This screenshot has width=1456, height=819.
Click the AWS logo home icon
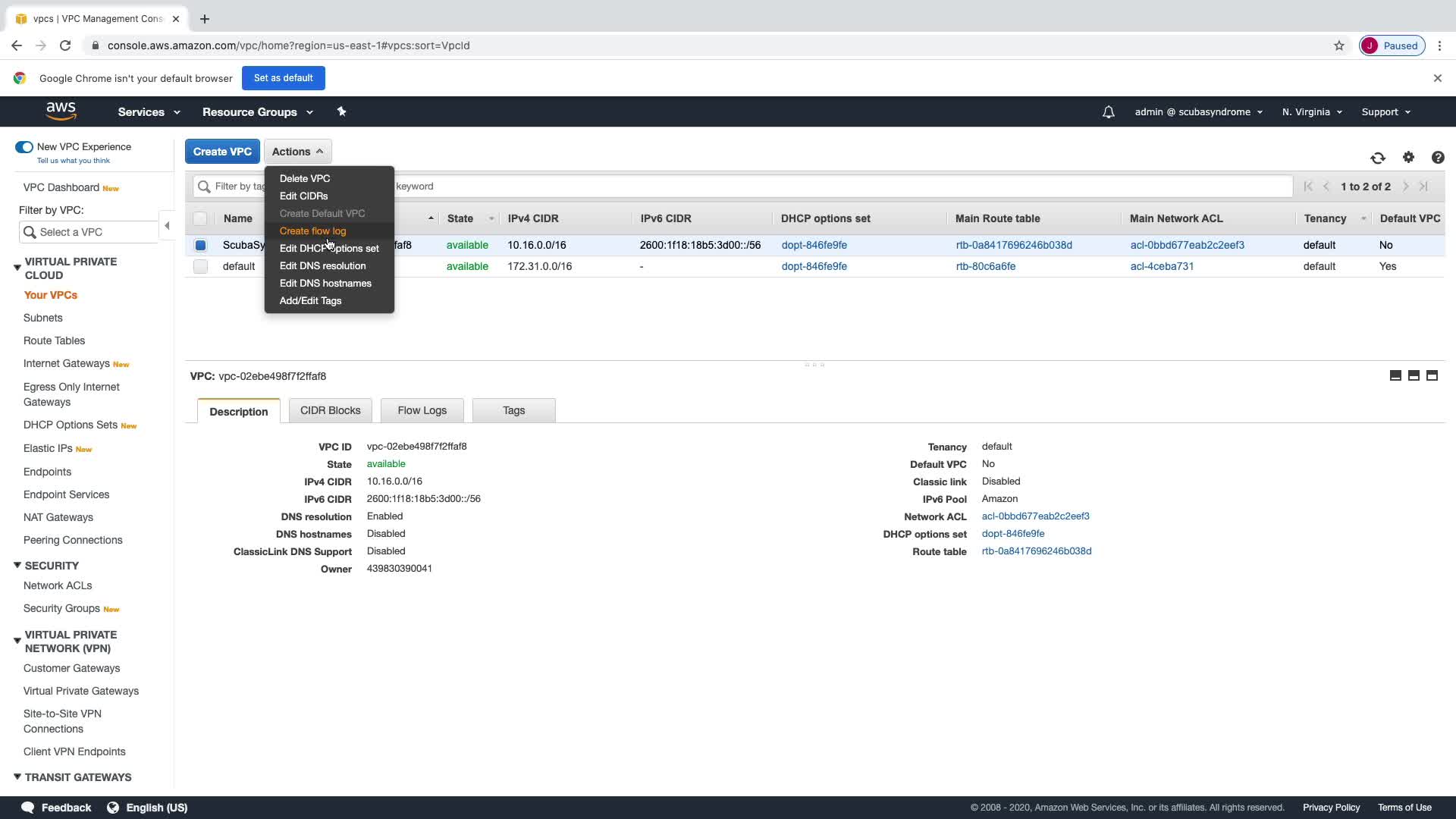pos(61,111)
